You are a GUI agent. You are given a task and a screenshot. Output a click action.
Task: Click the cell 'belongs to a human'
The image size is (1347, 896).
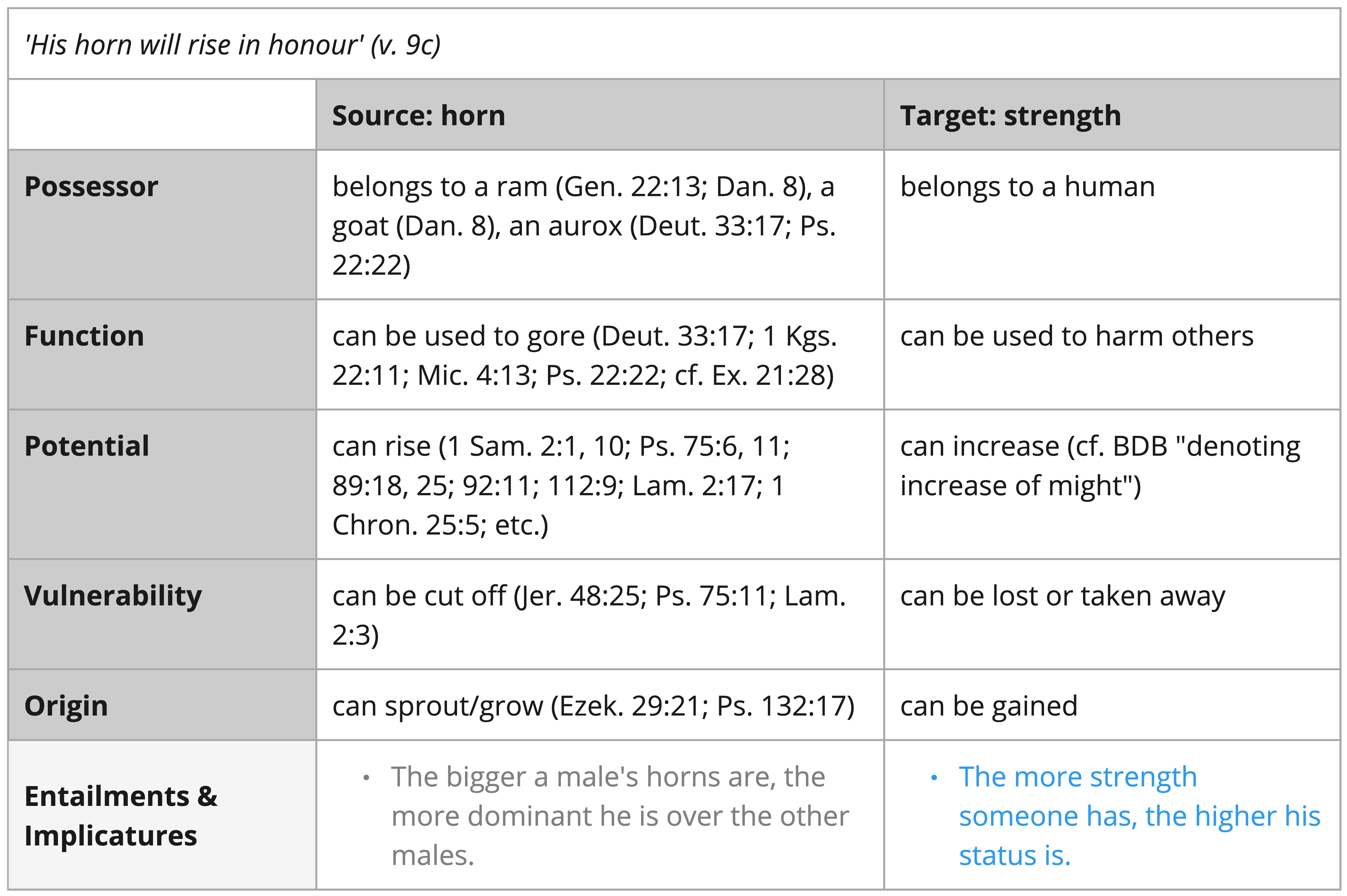[x=1112, y=225]
